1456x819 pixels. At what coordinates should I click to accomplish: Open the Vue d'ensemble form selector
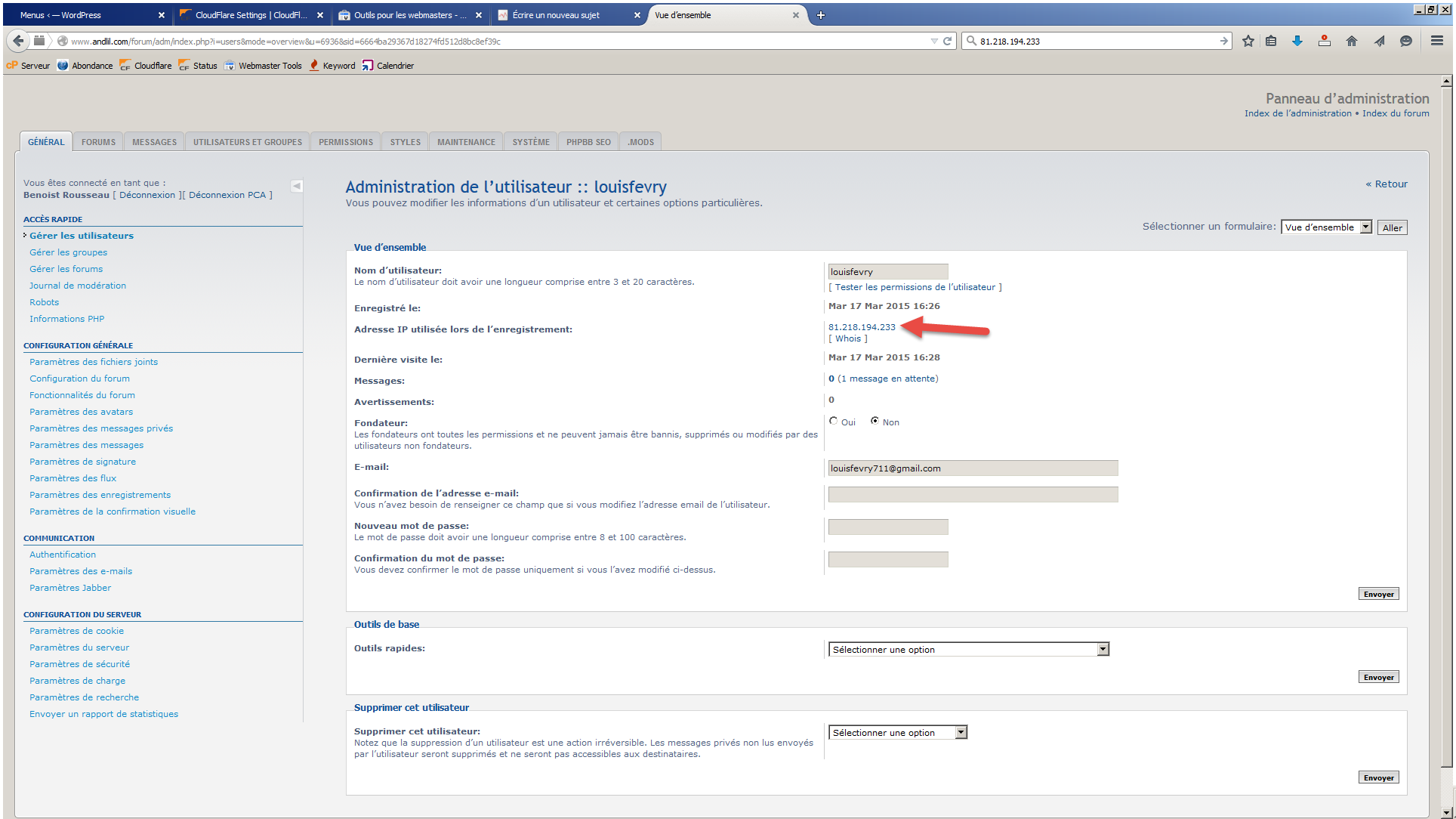1326,227
